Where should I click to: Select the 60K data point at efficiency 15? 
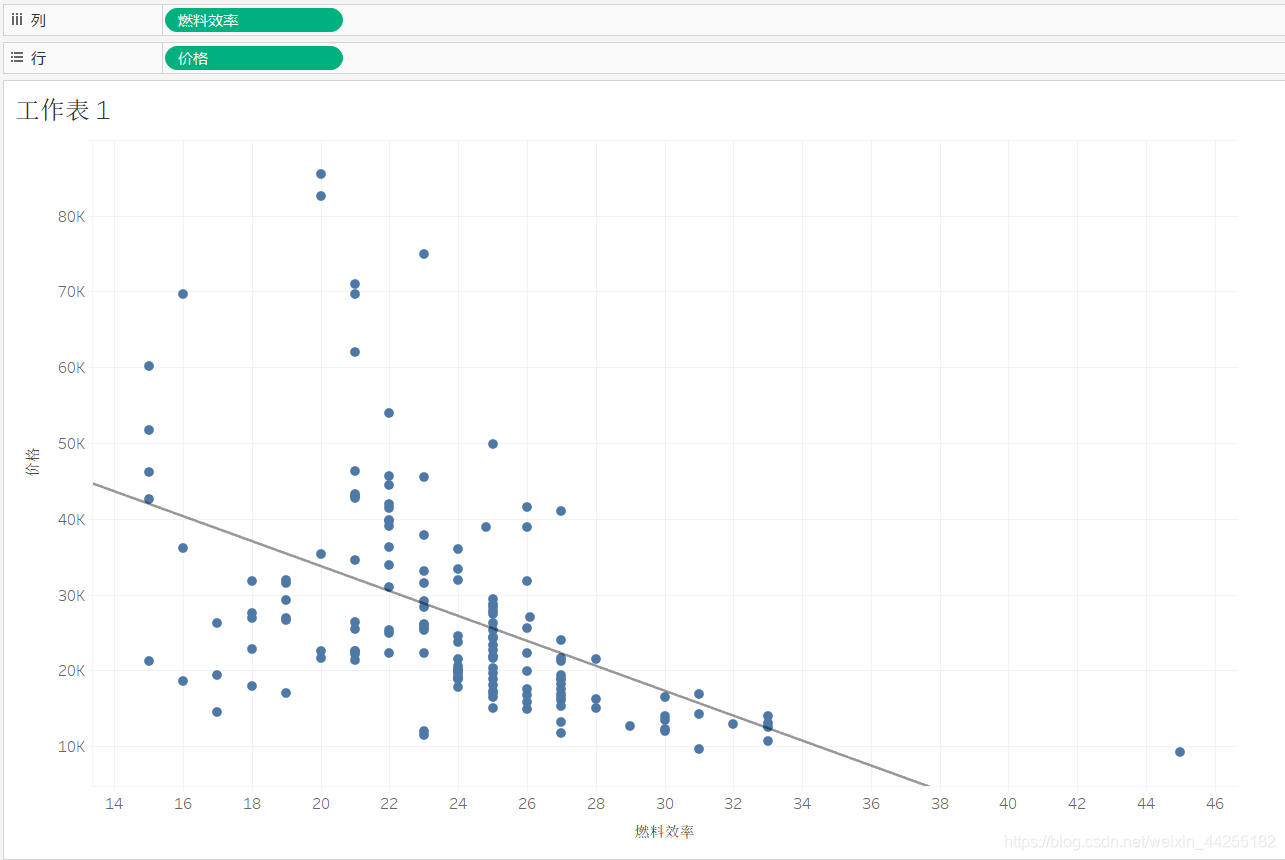tap(149, 366)
